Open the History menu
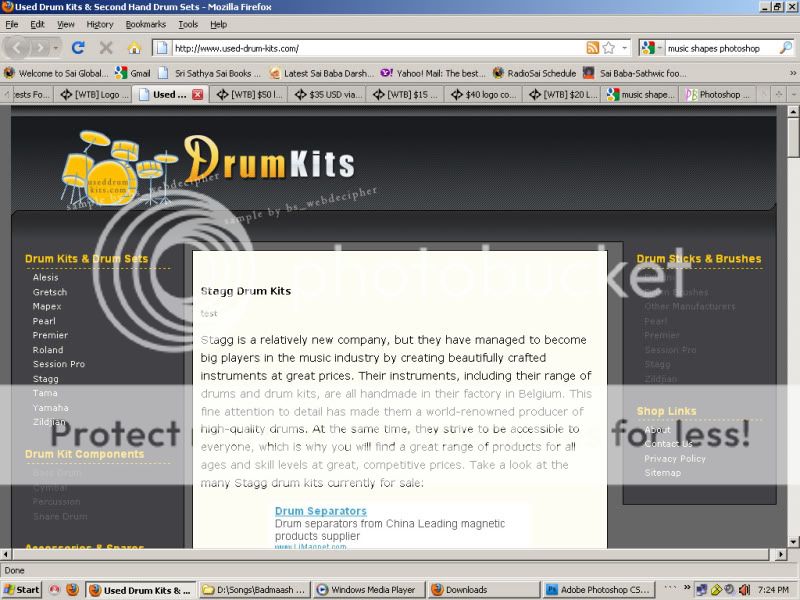The height and width of the screenshot is (600, 800). (x=100, y=24)
